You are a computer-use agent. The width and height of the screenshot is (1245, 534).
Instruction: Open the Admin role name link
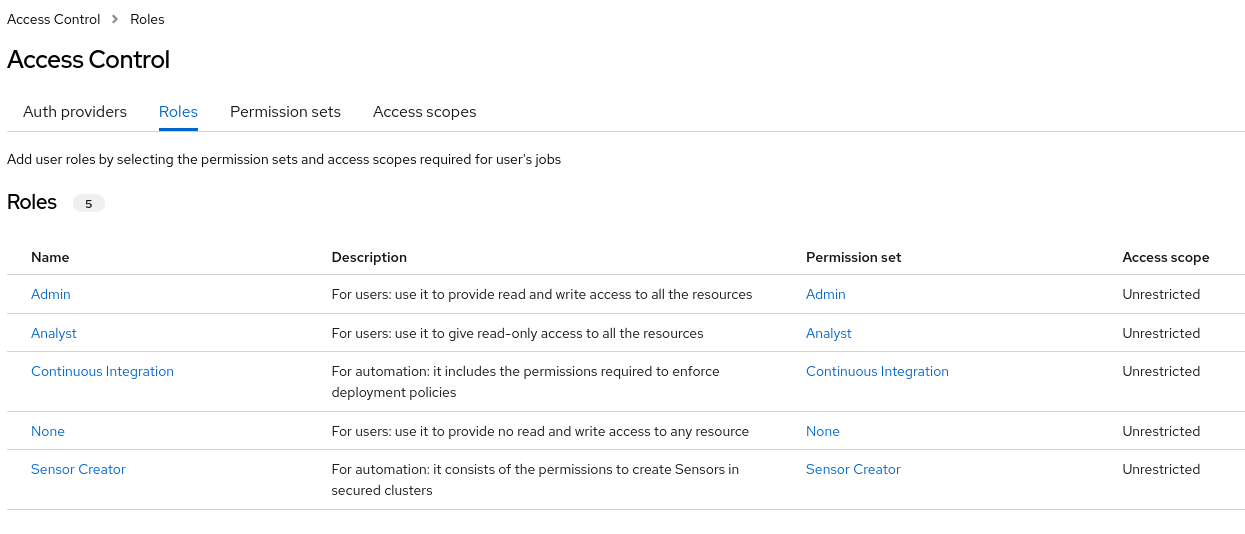[51, 294]
